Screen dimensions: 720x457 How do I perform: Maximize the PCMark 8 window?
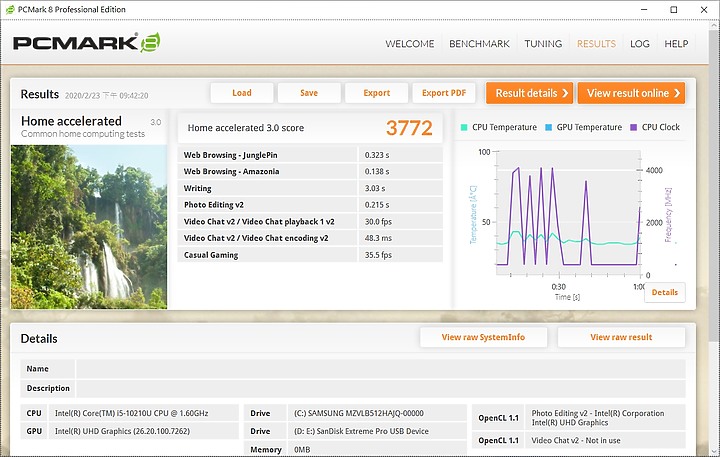tap(674, 10)
